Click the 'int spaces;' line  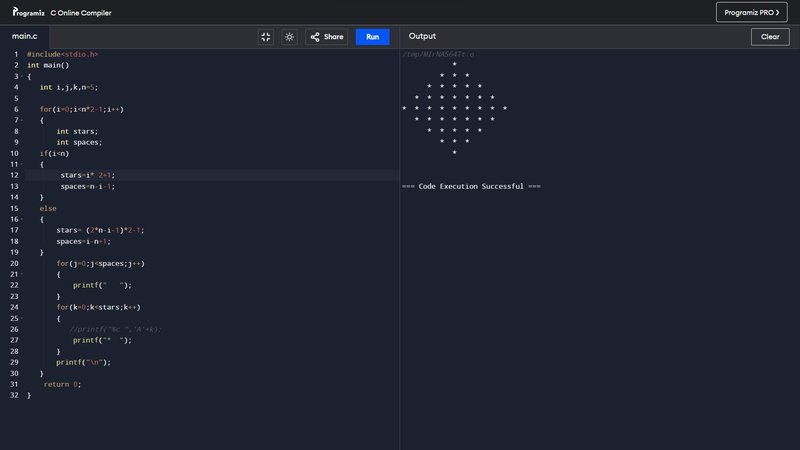[79, 142]
